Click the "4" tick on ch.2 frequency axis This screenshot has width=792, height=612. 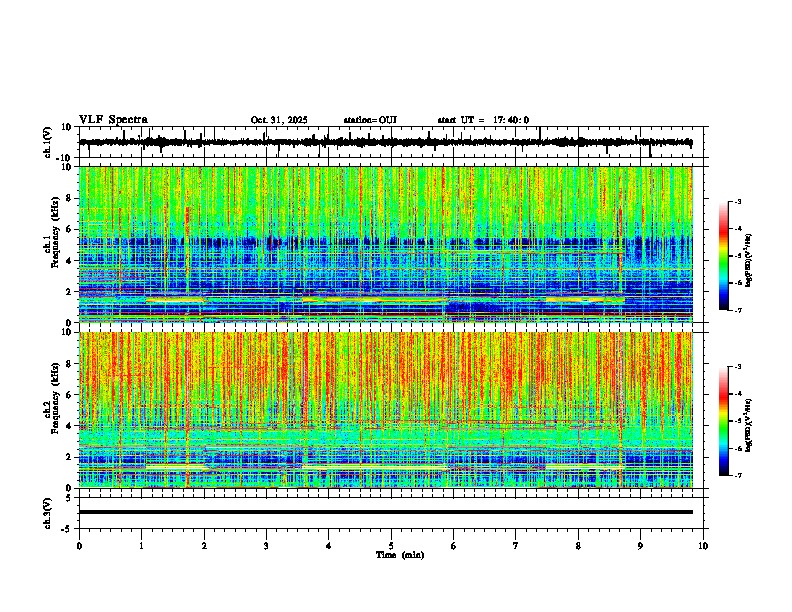69,426
